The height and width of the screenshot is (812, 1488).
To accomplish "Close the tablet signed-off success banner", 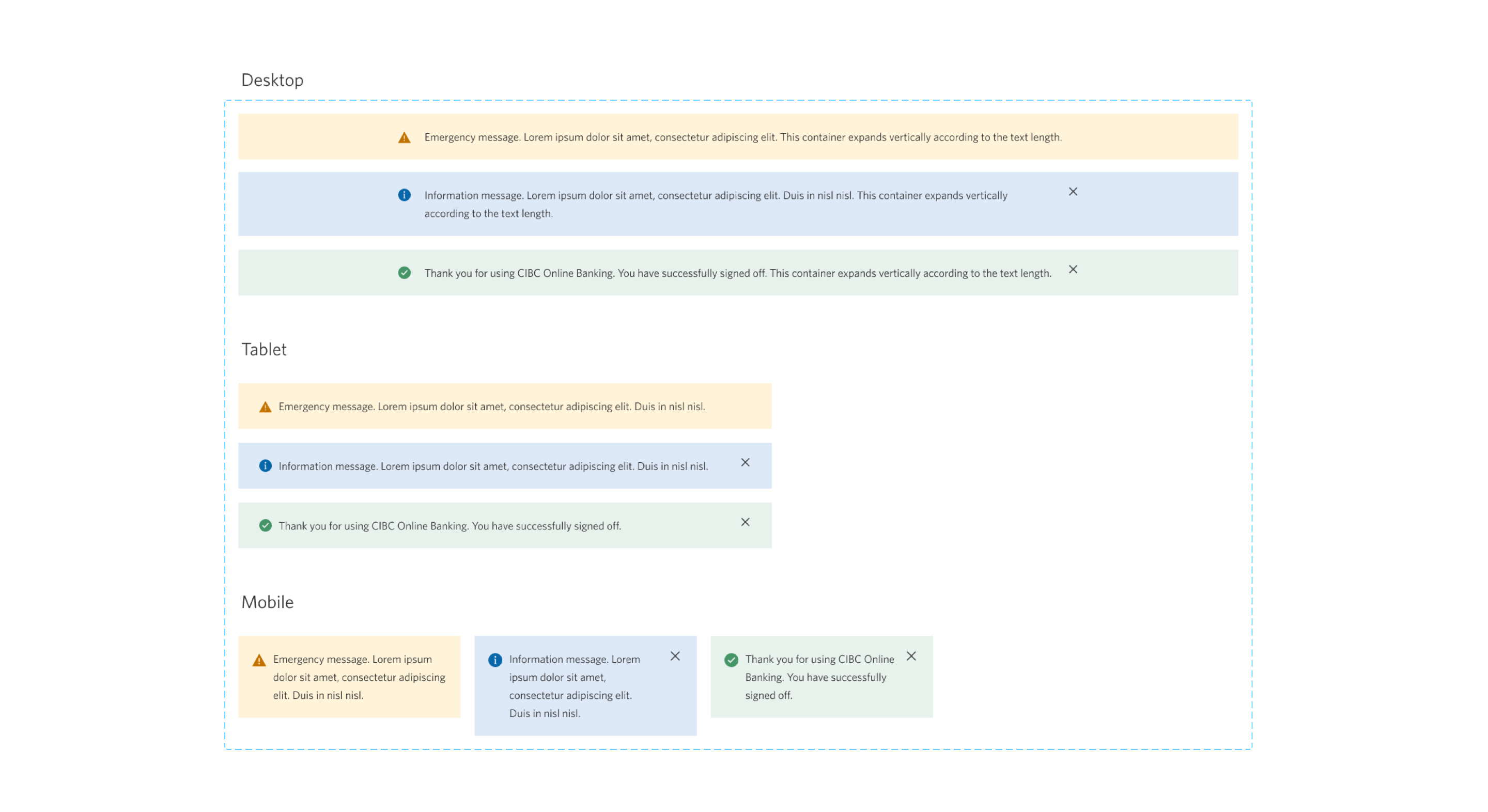I will click(x=745, y=522).
